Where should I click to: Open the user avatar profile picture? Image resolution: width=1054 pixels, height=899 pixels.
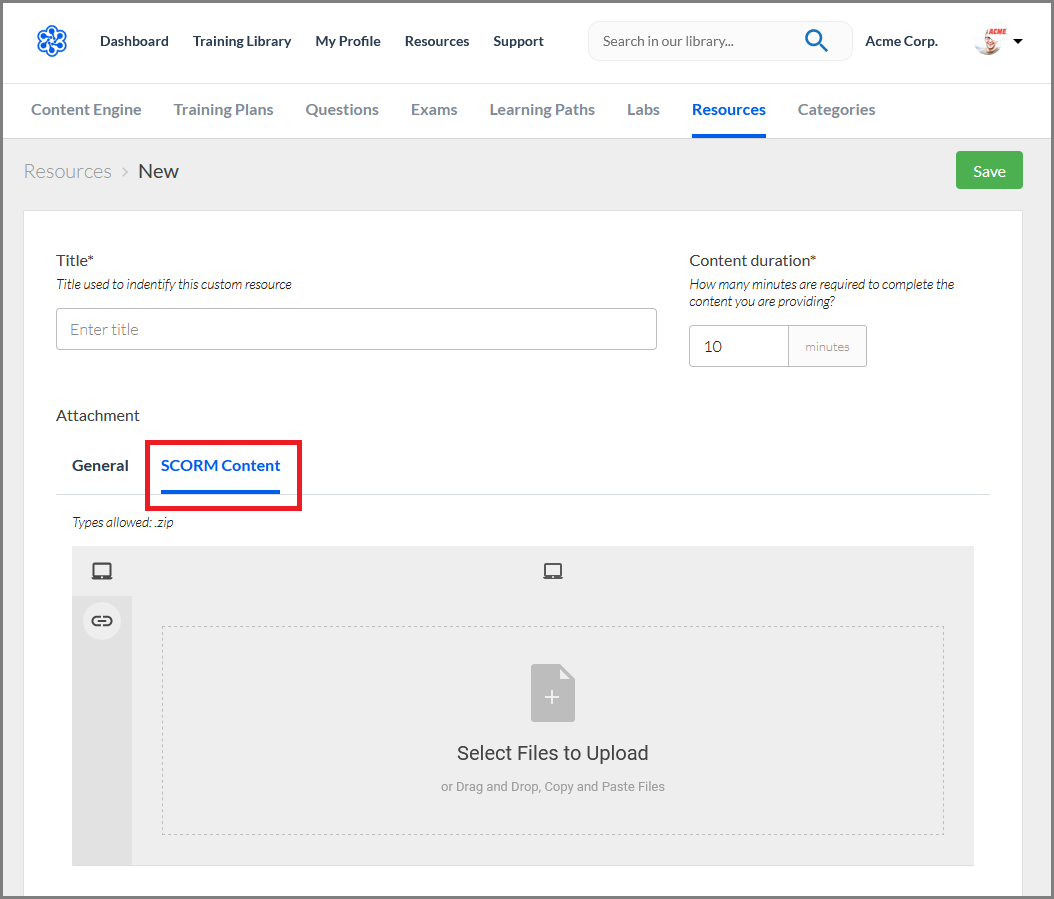click(x=990, y=40)
